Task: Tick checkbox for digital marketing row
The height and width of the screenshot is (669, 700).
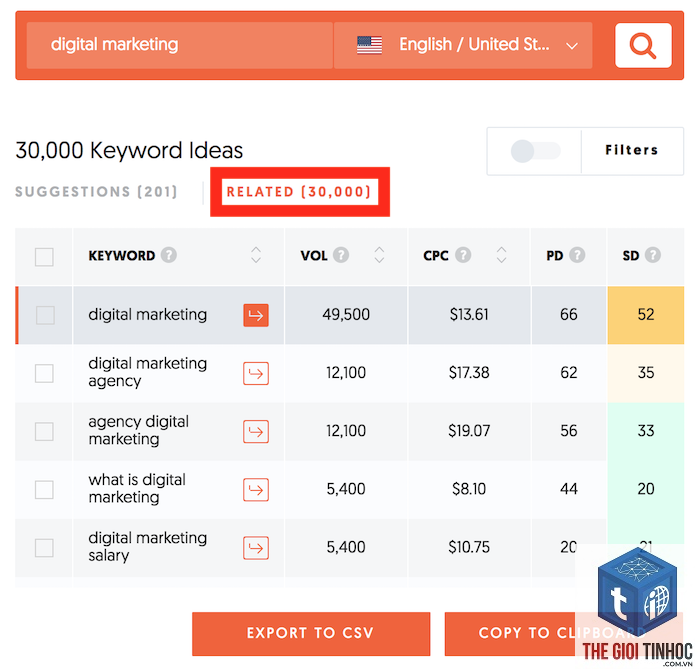Action: coord(45,315)
